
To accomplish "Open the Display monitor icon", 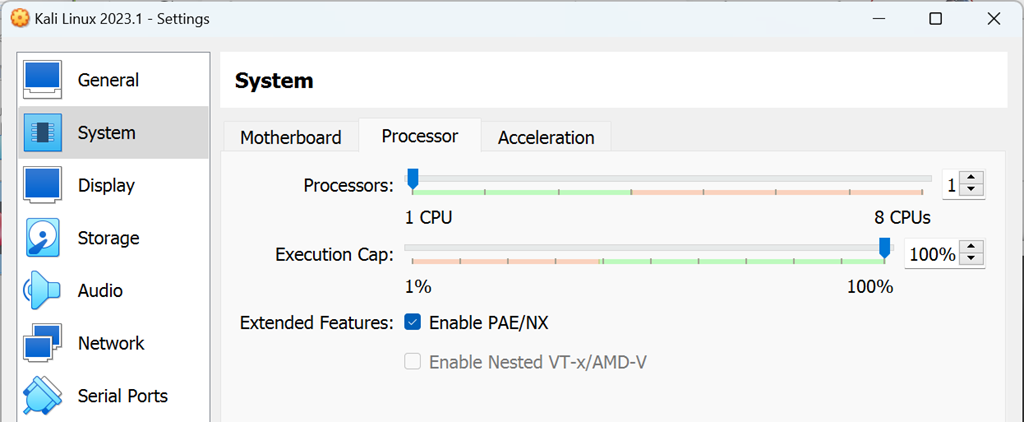I will 42,186.
